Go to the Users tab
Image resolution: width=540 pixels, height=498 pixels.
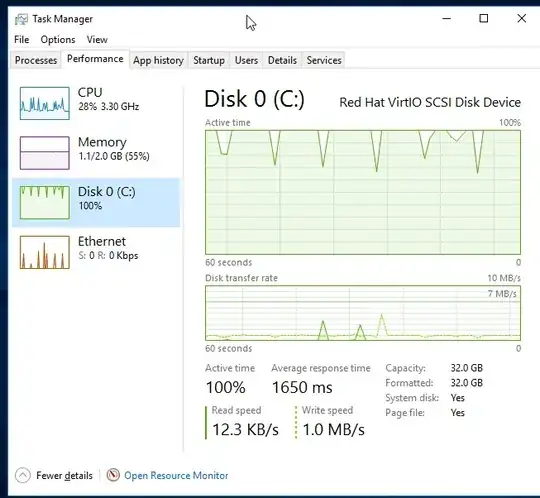[x=246, y=60]
